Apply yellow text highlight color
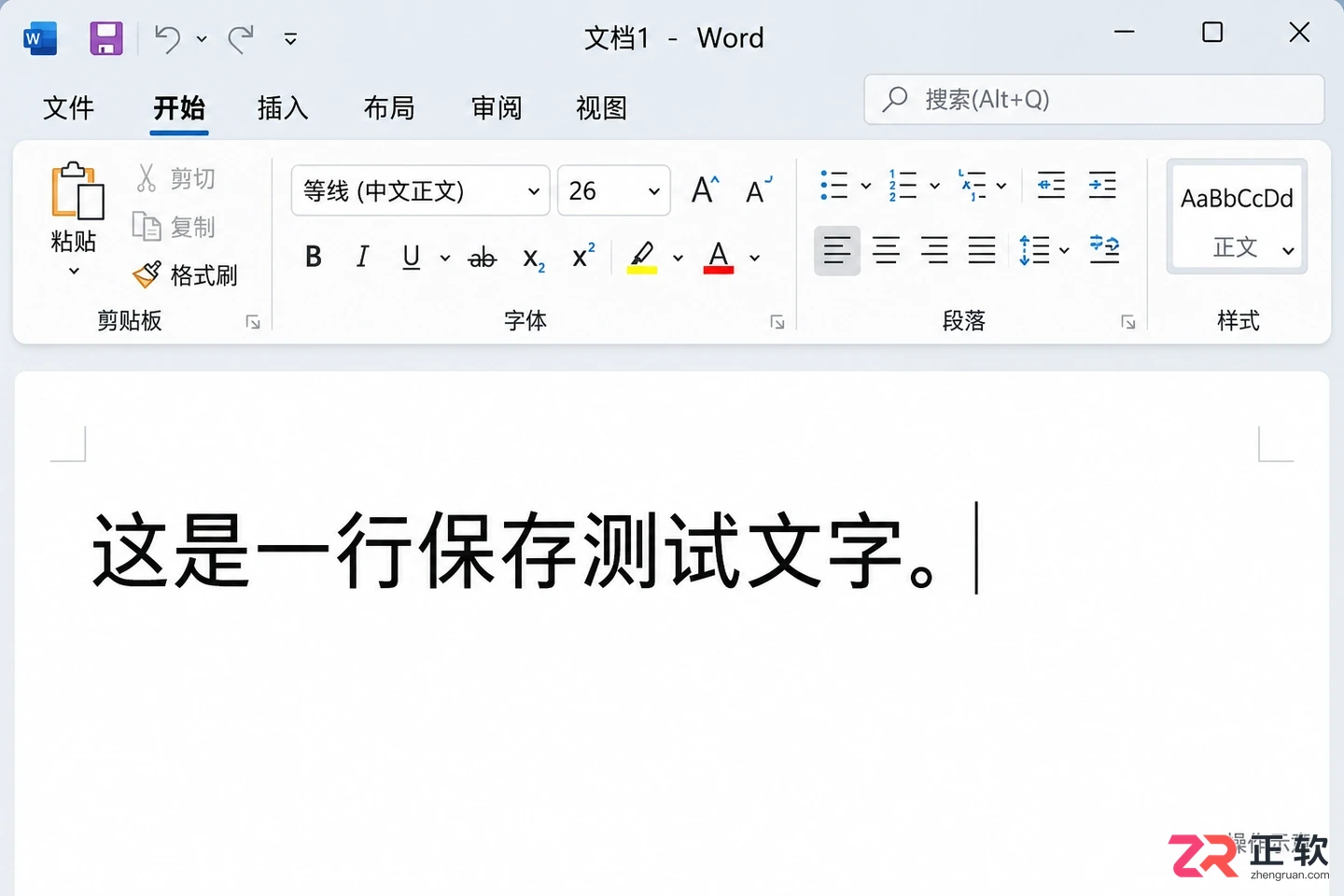 coord(642,257)
